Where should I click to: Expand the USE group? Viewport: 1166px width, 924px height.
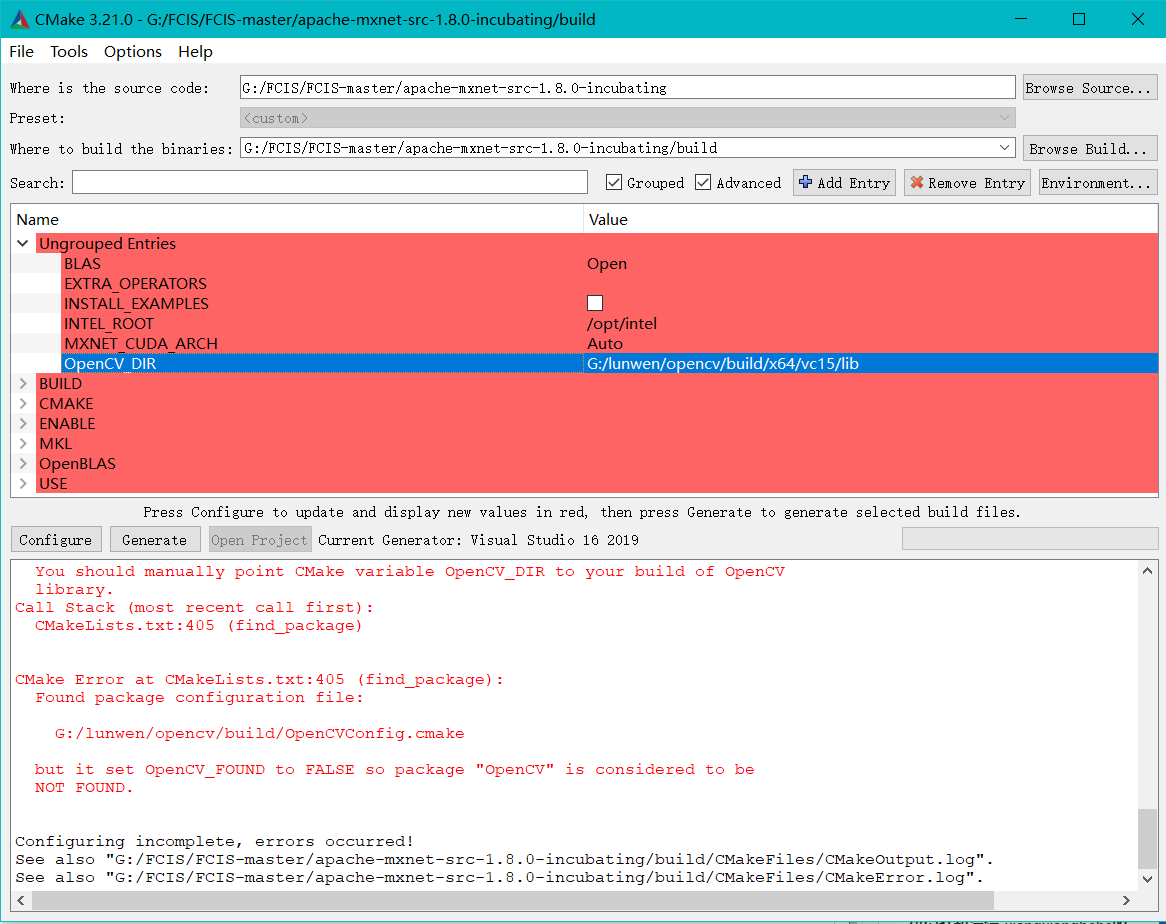(23, 484)
